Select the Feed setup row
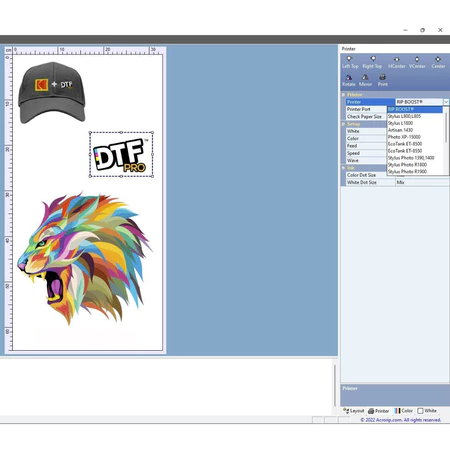 pyautogui.click(x=366, y=146)
